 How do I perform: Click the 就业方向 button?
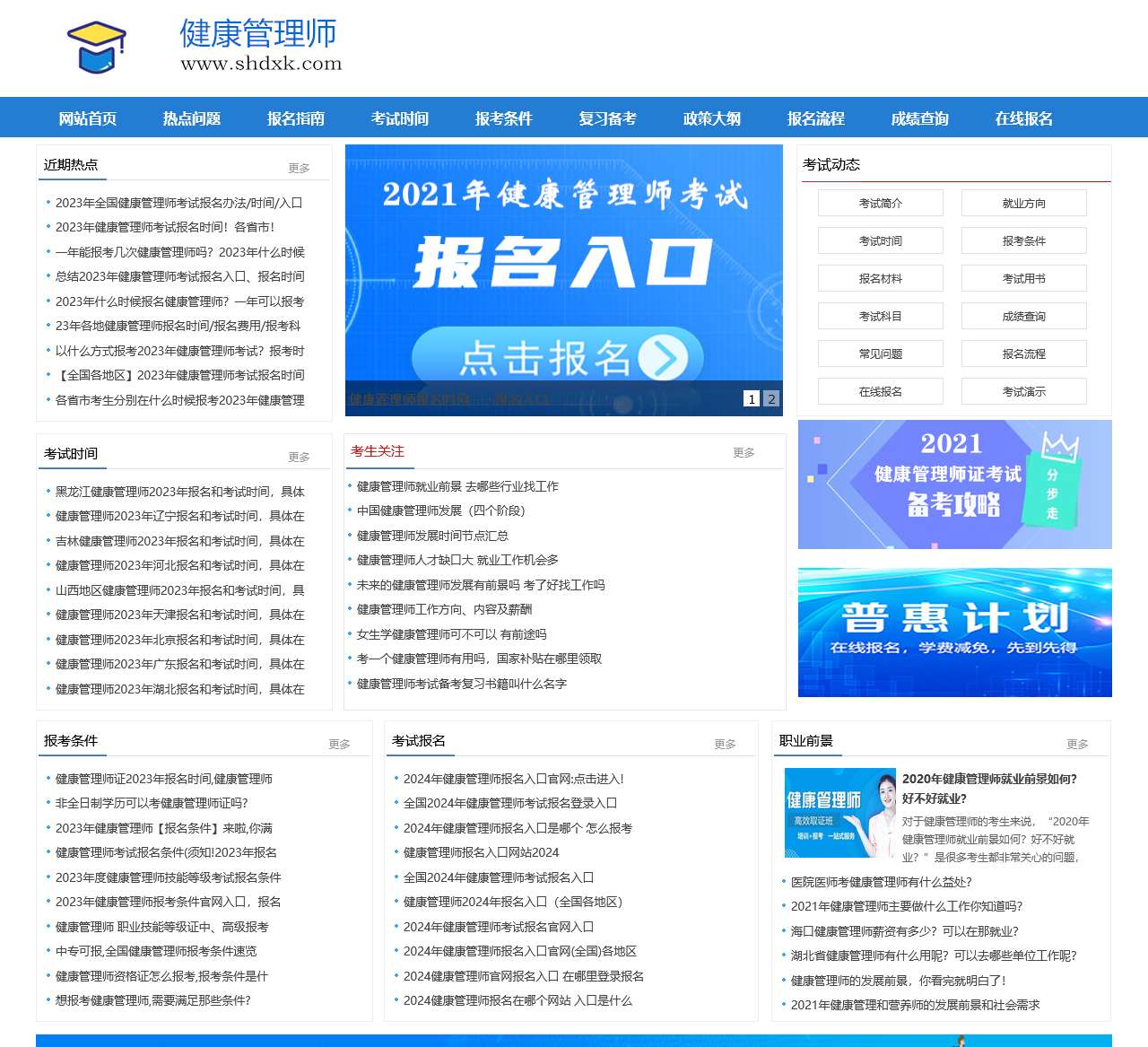[1023, 203]
